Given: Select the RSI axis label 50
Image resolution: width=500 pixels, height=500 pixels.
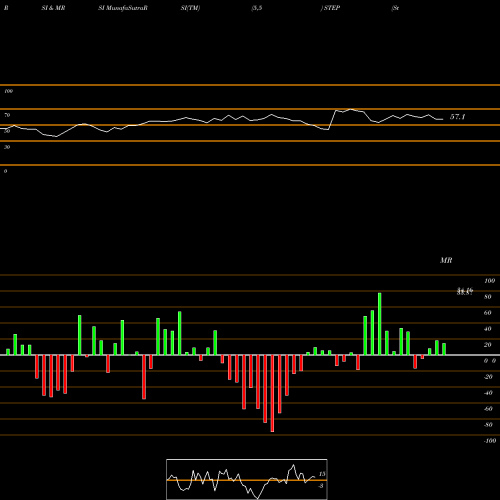Looking at the screenshot, I should tap(7, 131).
